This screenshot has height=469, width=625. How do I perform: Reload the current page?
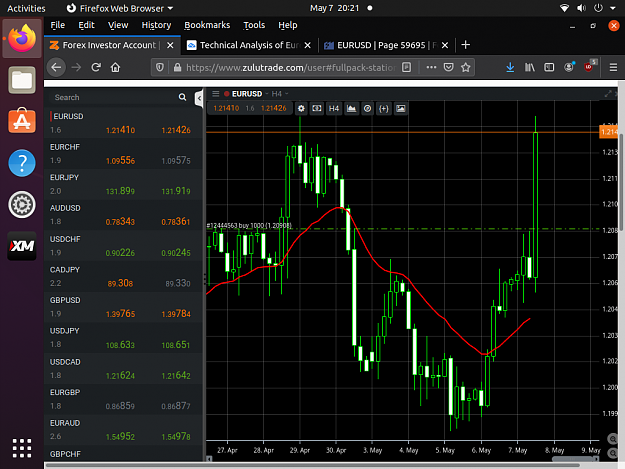click(x=96, y=67)
